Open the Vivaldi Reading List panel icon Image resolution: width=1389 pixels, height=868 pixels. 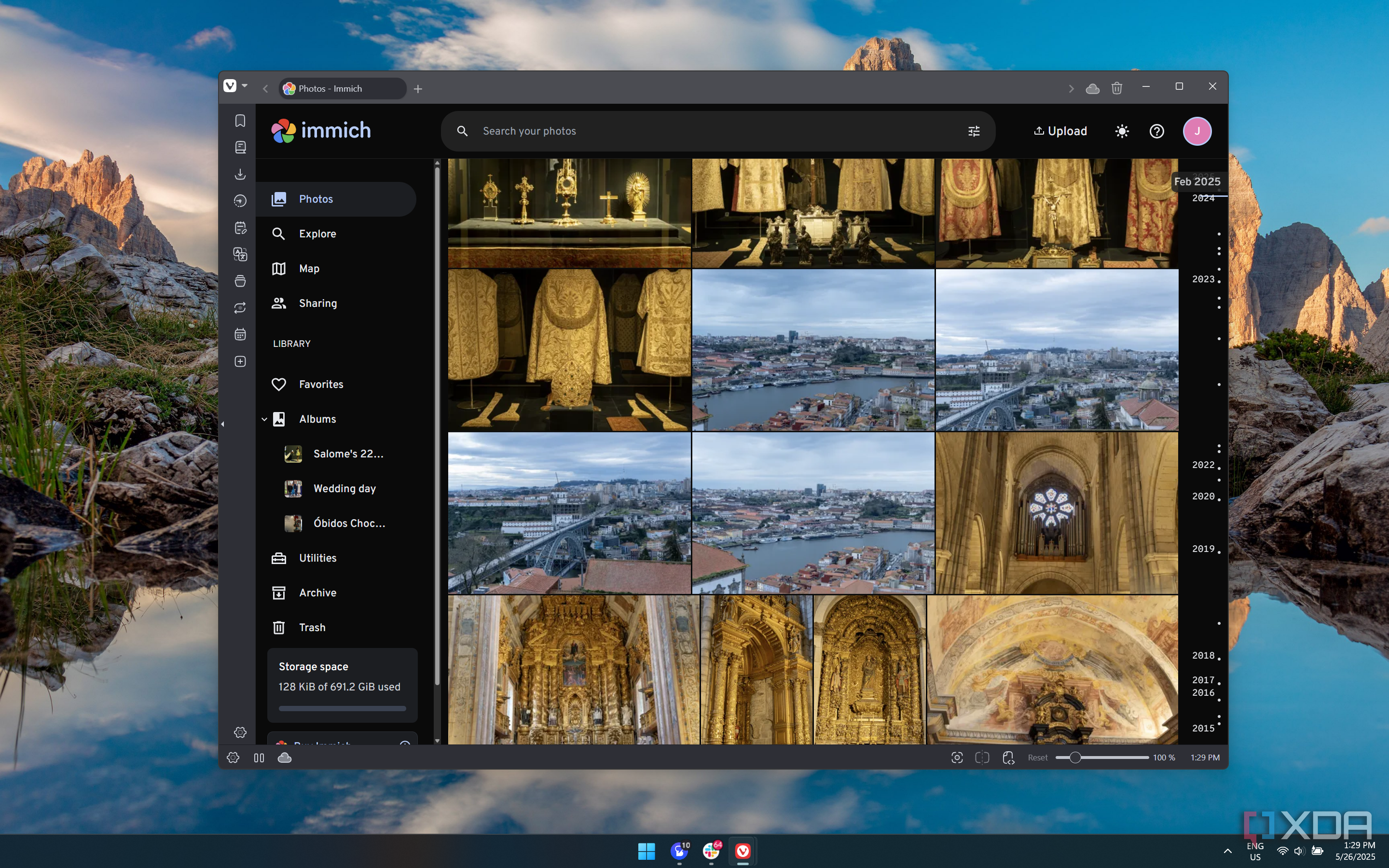tap(240, 148)
